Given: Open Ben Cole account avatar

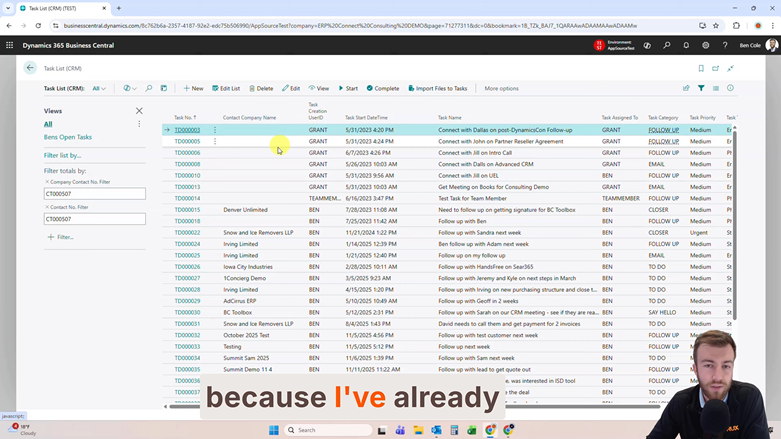Looking at the screenshot, I should click(772, 45).
